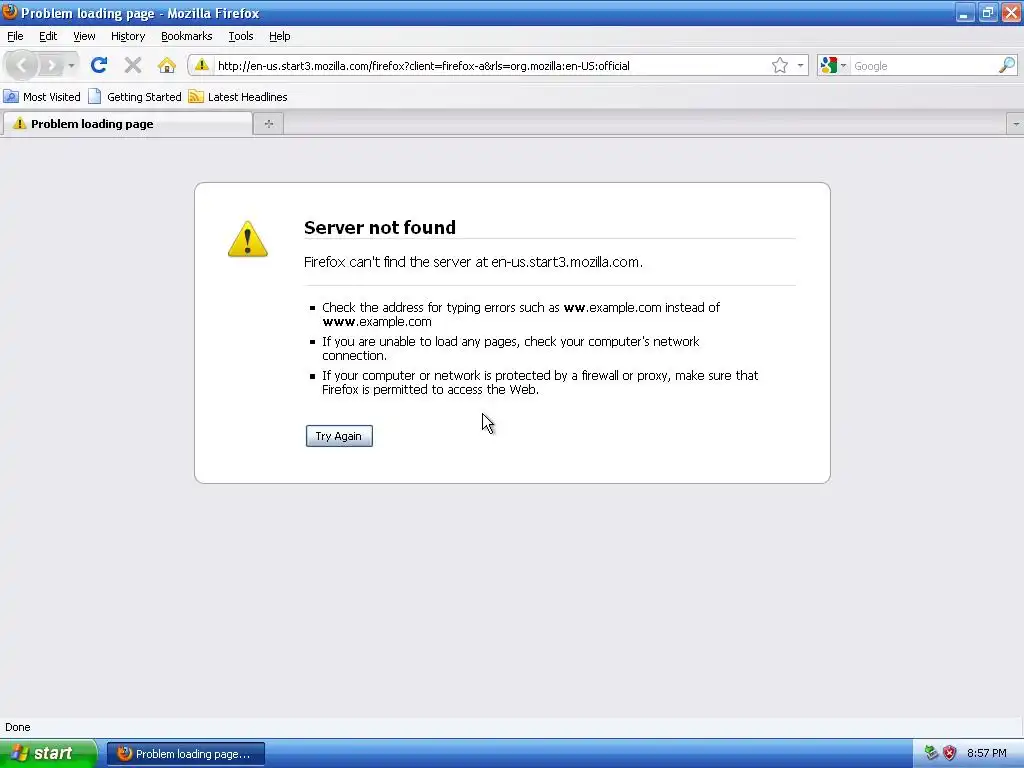1024x768 pixels.
Task: Open the recent pages history dropdown arrow
Action: pyautogui.click(x=71, y=65)
